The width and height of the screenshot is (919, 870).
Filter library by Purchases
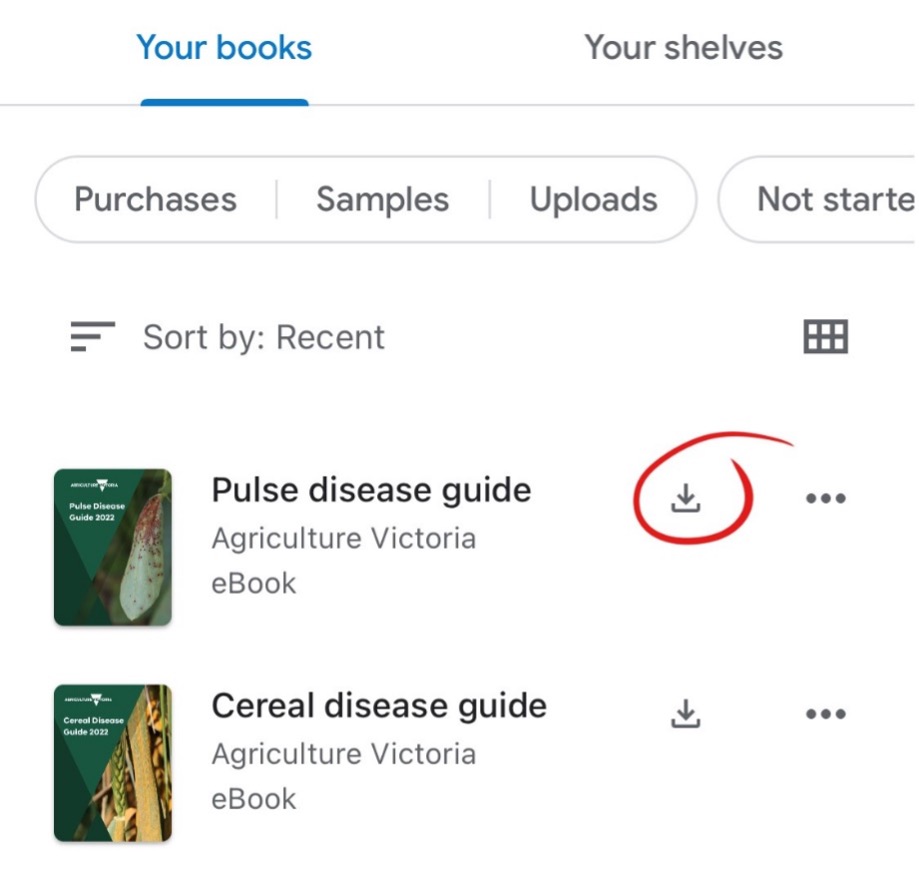pyautogui.click(x=155, y=199)
